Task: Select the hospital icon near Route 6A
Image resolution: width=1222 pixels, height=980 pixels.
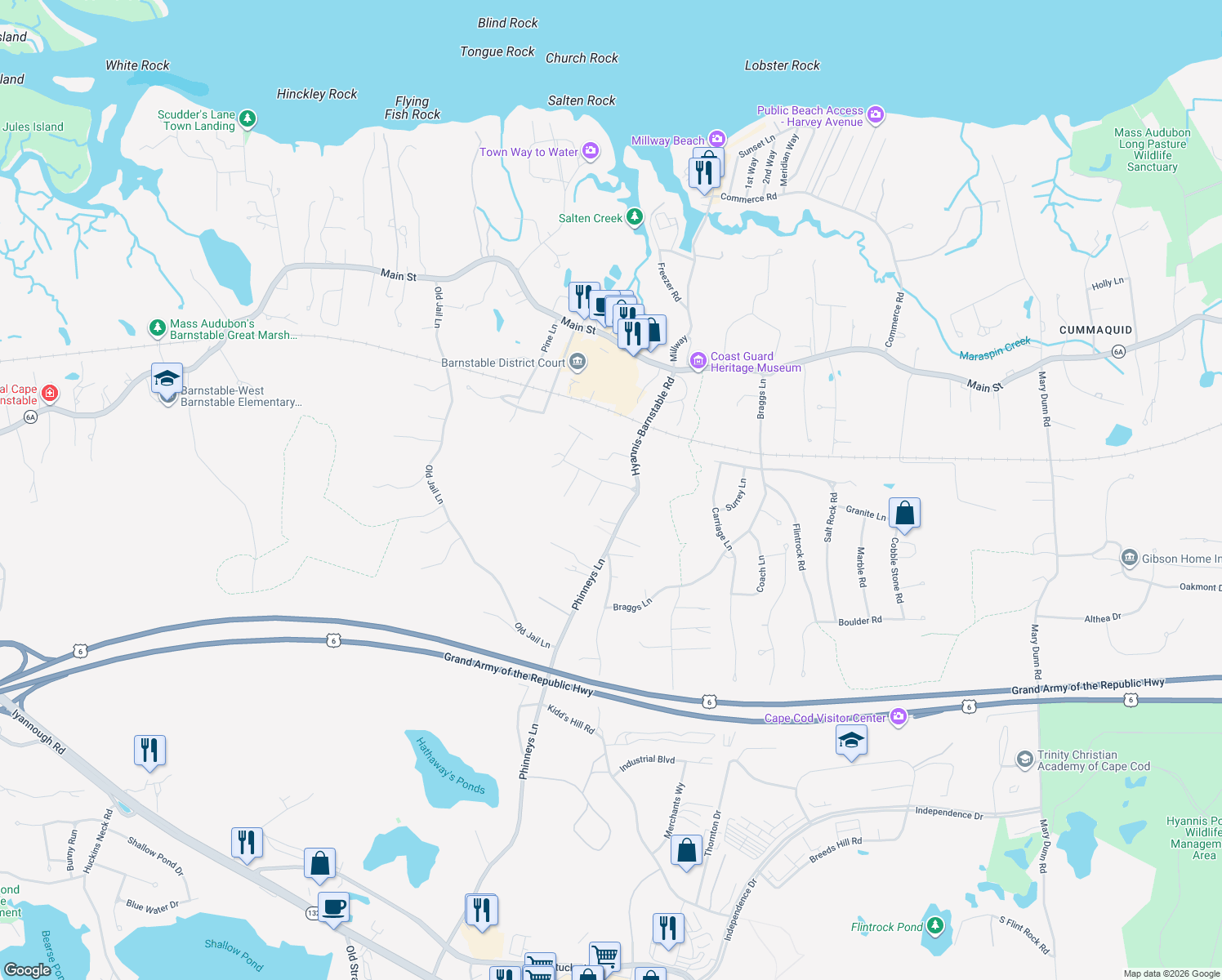Action: pyautogui.click(x=48, y=393)
